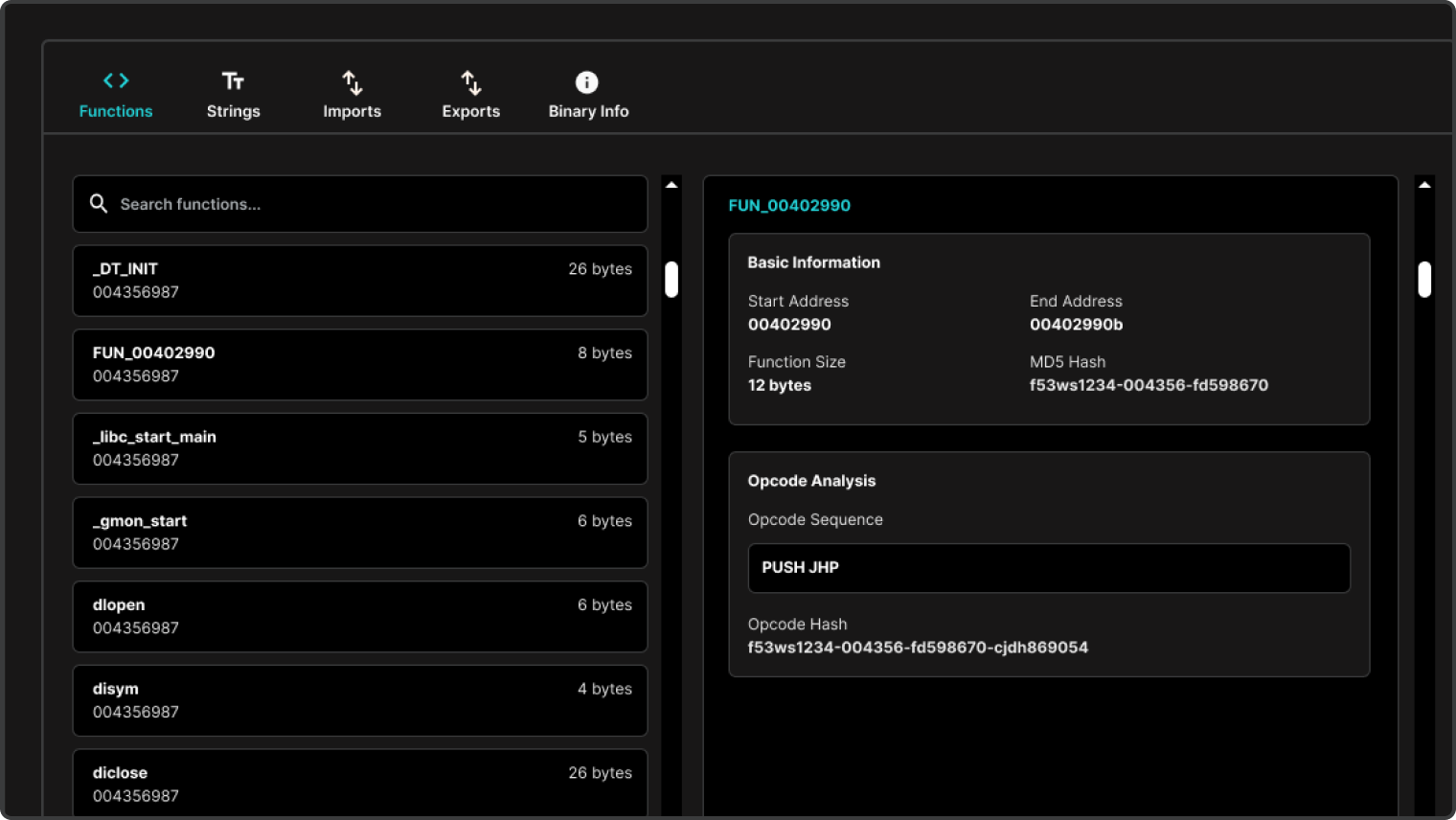Click the PUSH JHP opcode sequence box
1456x820 pixels.
[1049, 568]
